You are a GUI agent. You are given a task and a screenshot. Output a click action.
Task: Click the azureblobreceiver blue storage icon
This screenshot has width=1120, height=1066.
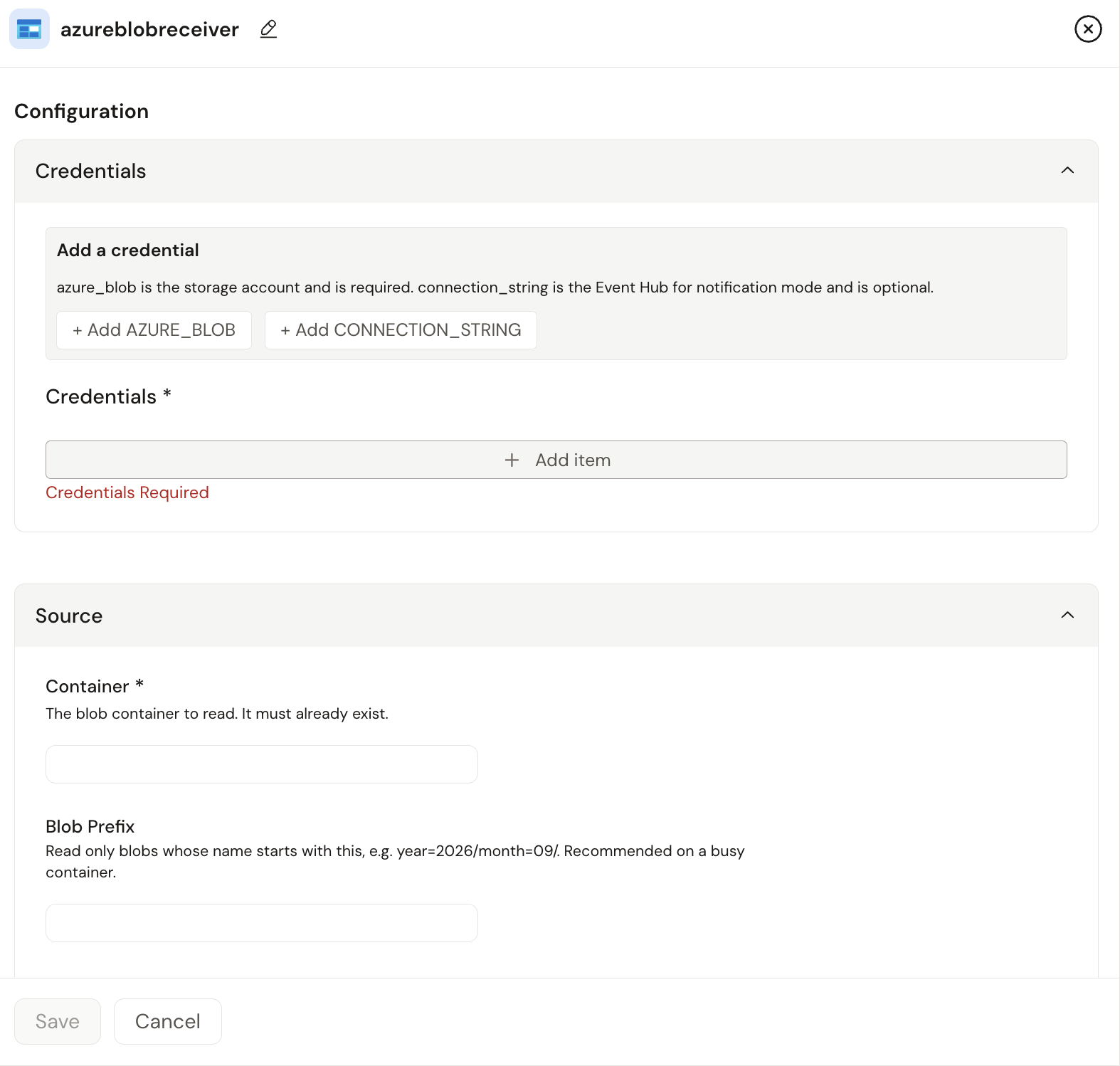point(29,29)
